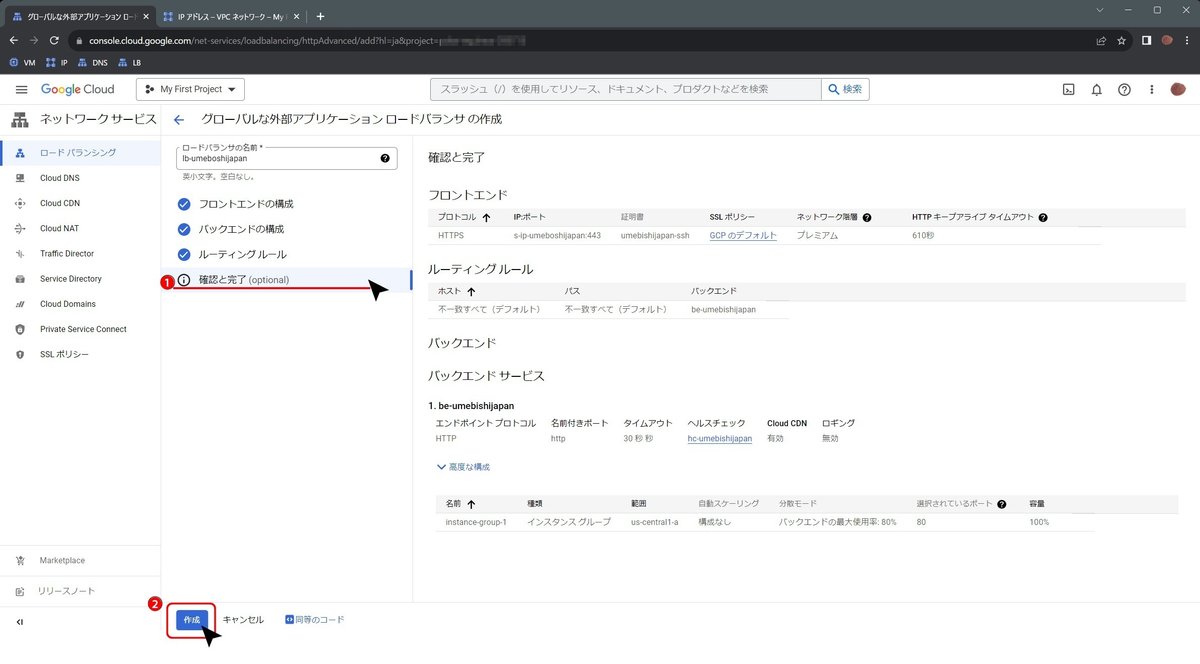The width and height of the screenshot is (1200, 664).
Task: Sort frontend table by プロトコル arrow
Action: coord(487,217)
